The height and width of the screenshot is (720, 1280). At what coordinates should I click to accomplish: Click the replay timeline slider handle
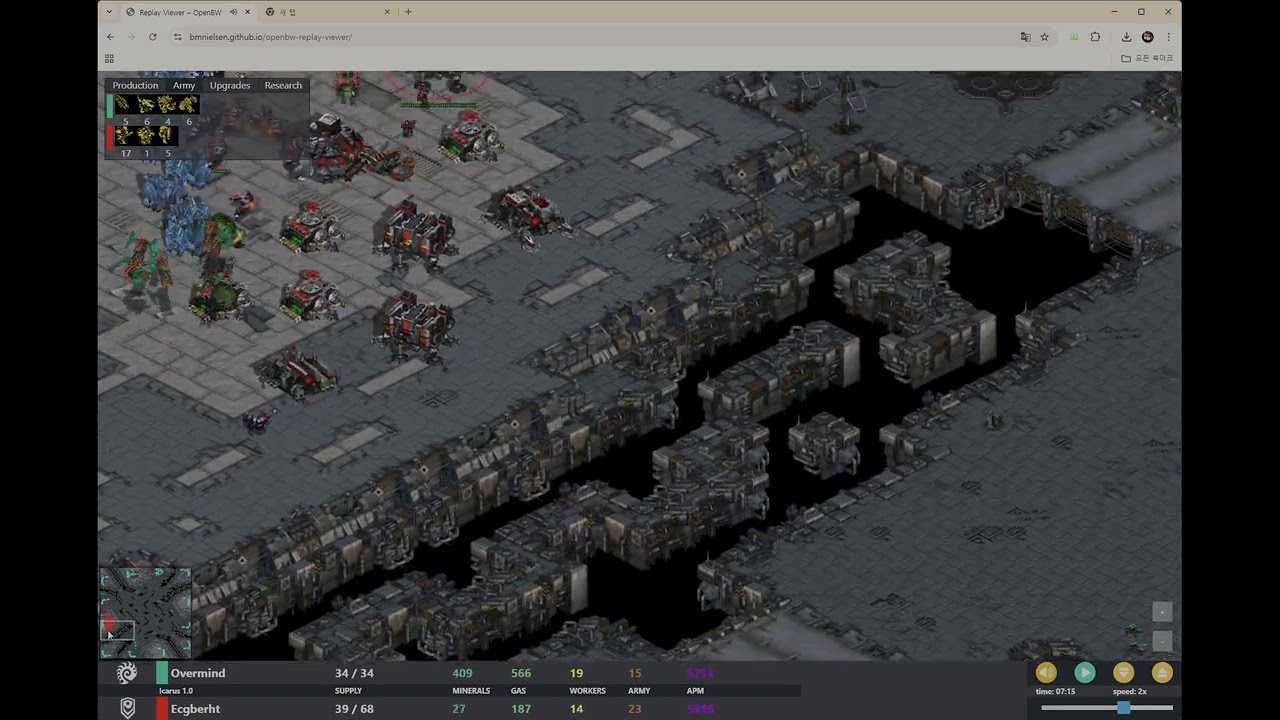point(1123,708)
